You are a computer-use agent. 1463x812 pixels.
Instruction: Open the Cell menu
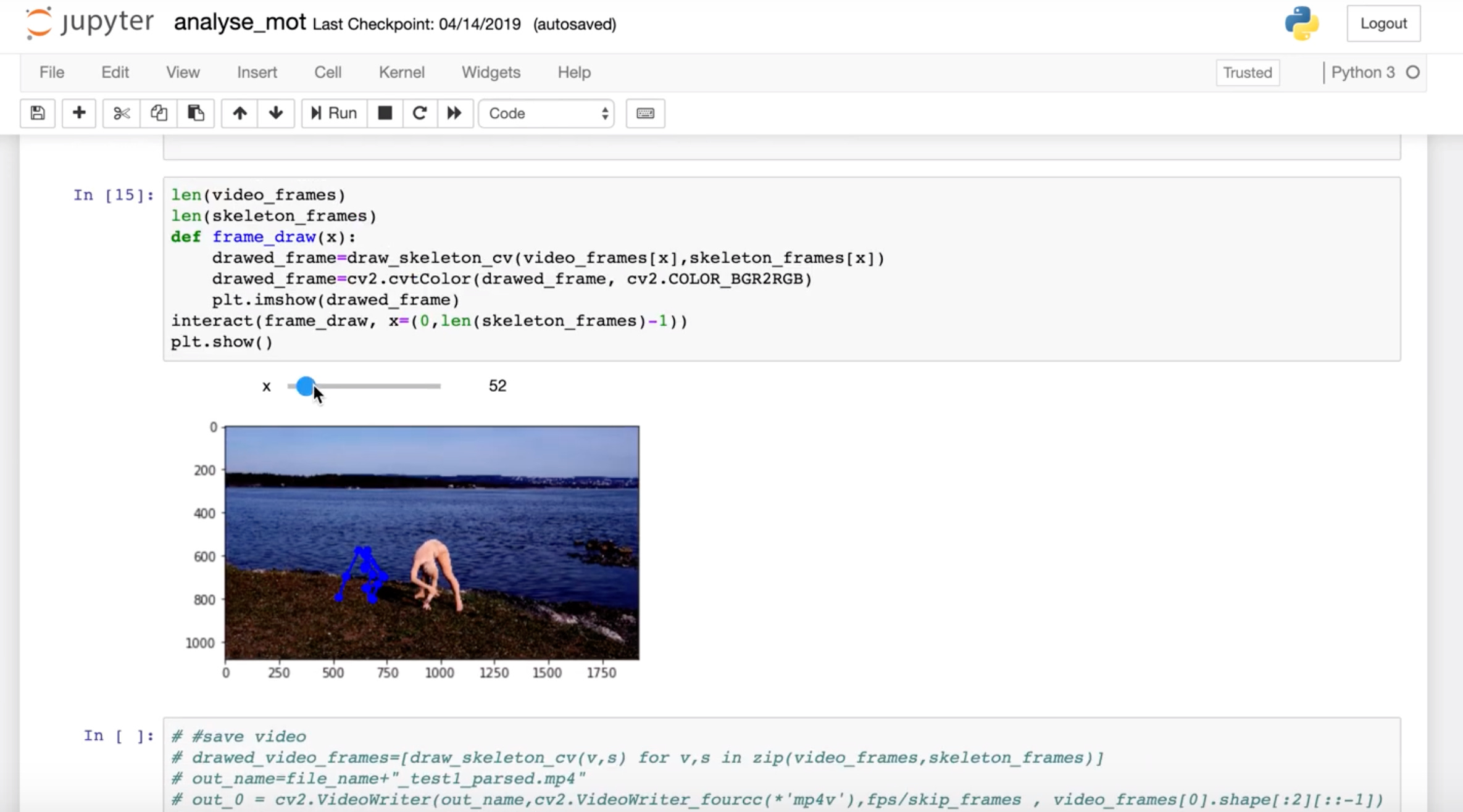[328, 72]
